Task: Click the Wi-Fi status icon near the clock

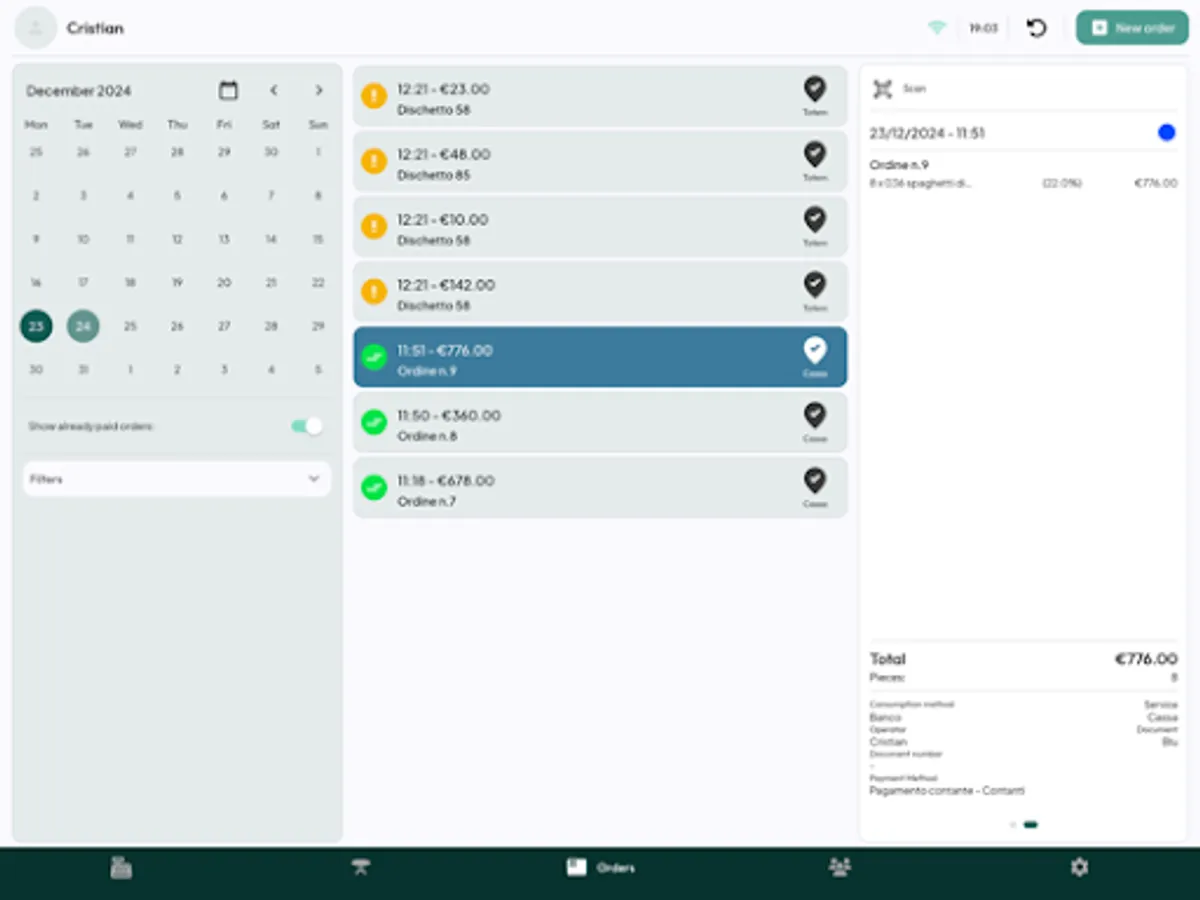Action: click(937, 27)
